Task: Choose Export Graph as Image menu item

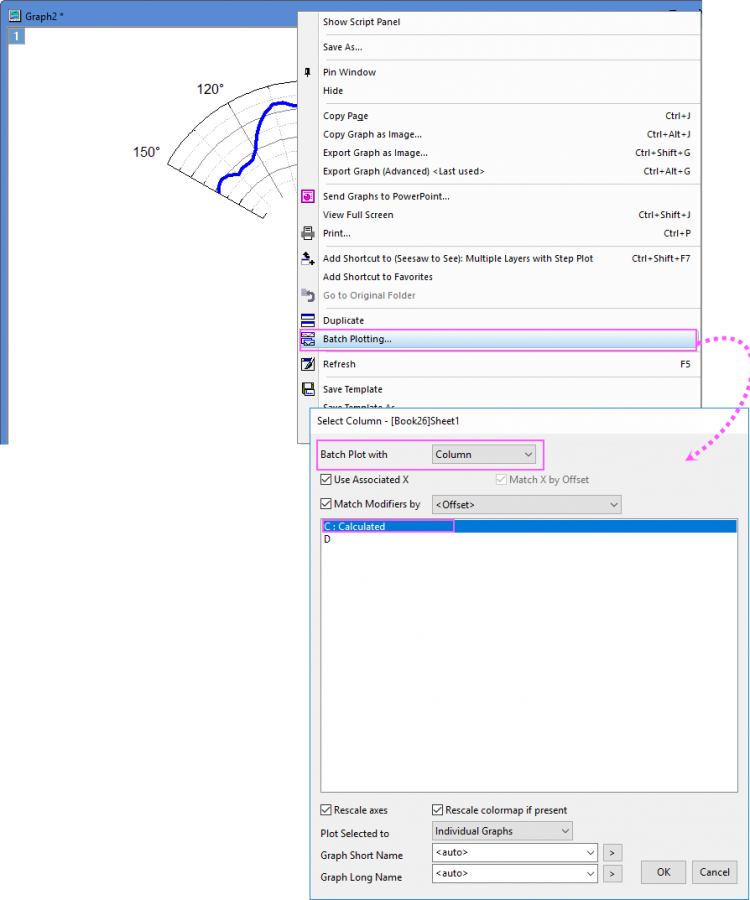Action: [375, 153]
